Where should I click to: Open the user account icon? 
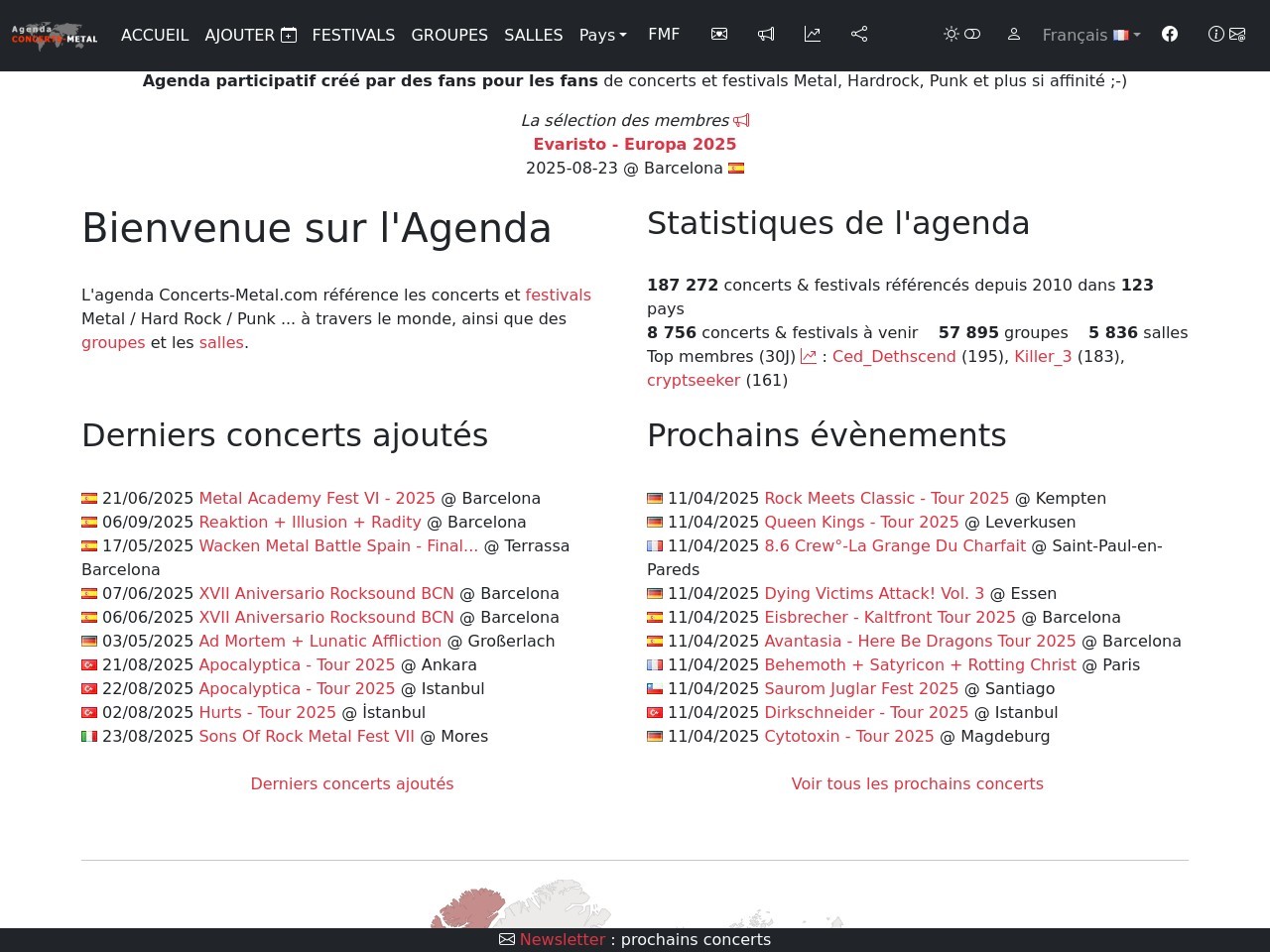1014,34
